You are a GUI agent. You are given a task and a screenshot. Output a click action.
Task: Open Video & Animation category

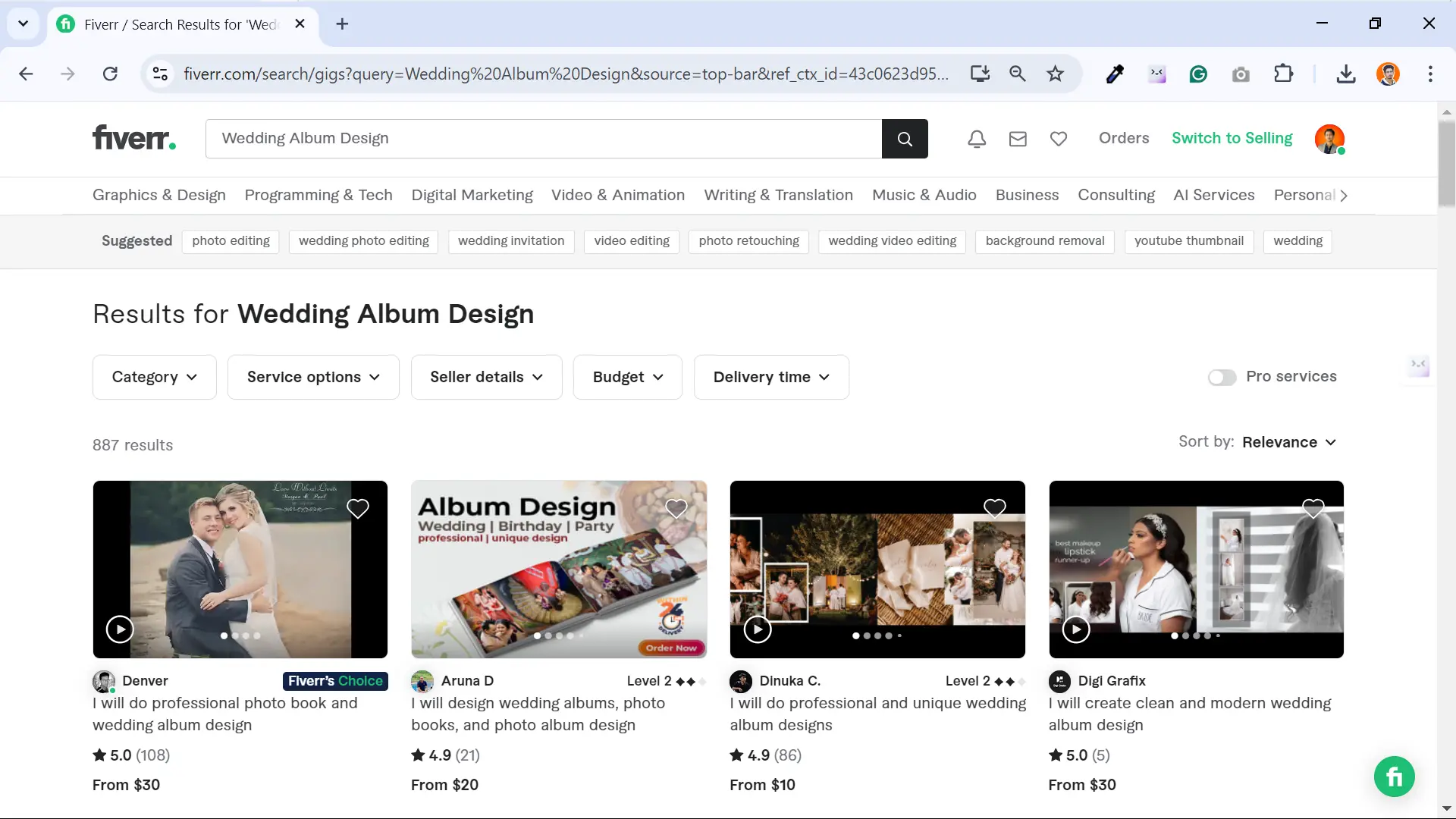pos(618,195)
